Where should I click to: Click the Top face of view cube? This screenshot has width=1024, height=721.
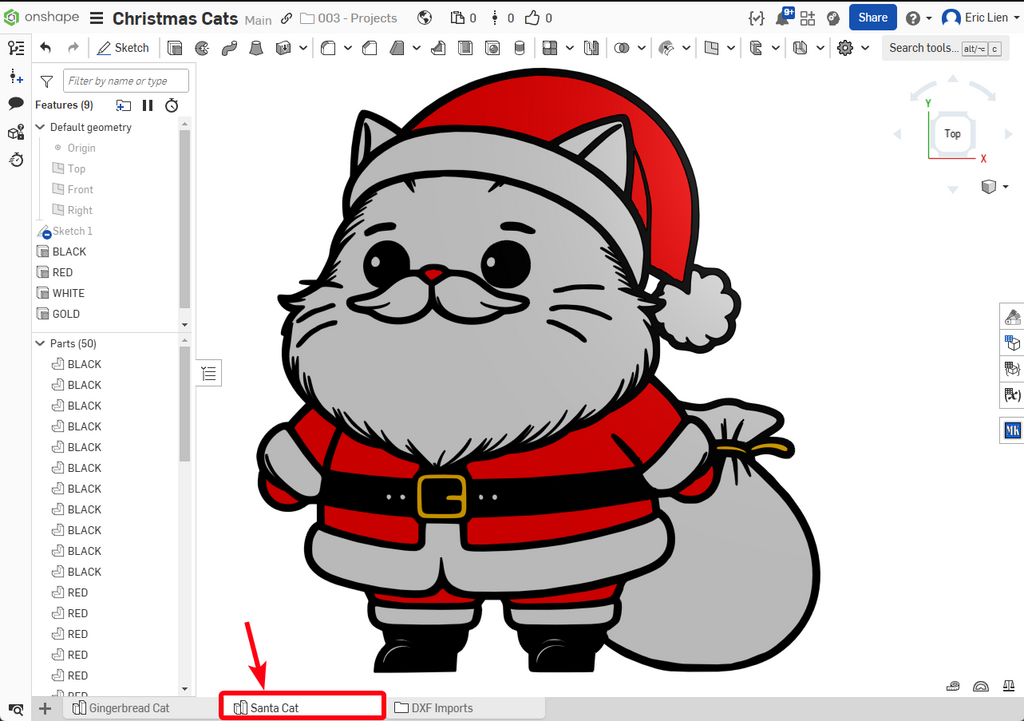[952, 134]
